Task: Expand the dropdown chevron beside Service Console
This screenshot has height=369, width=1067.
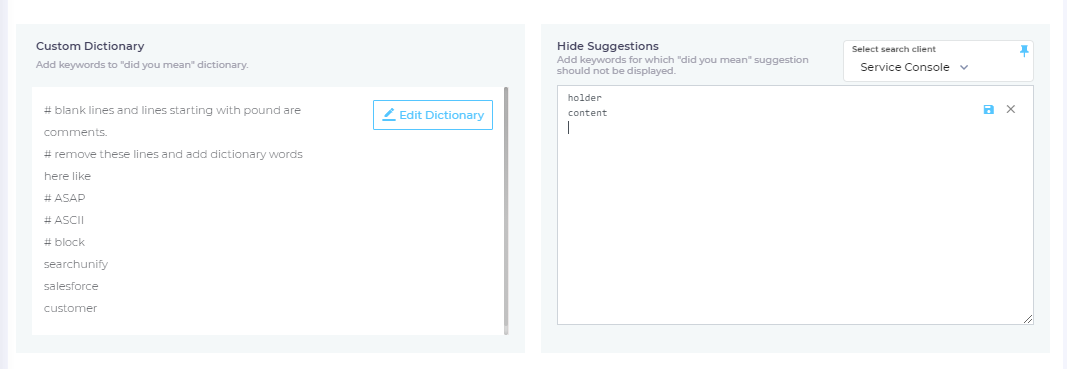Action: point(964,67)
